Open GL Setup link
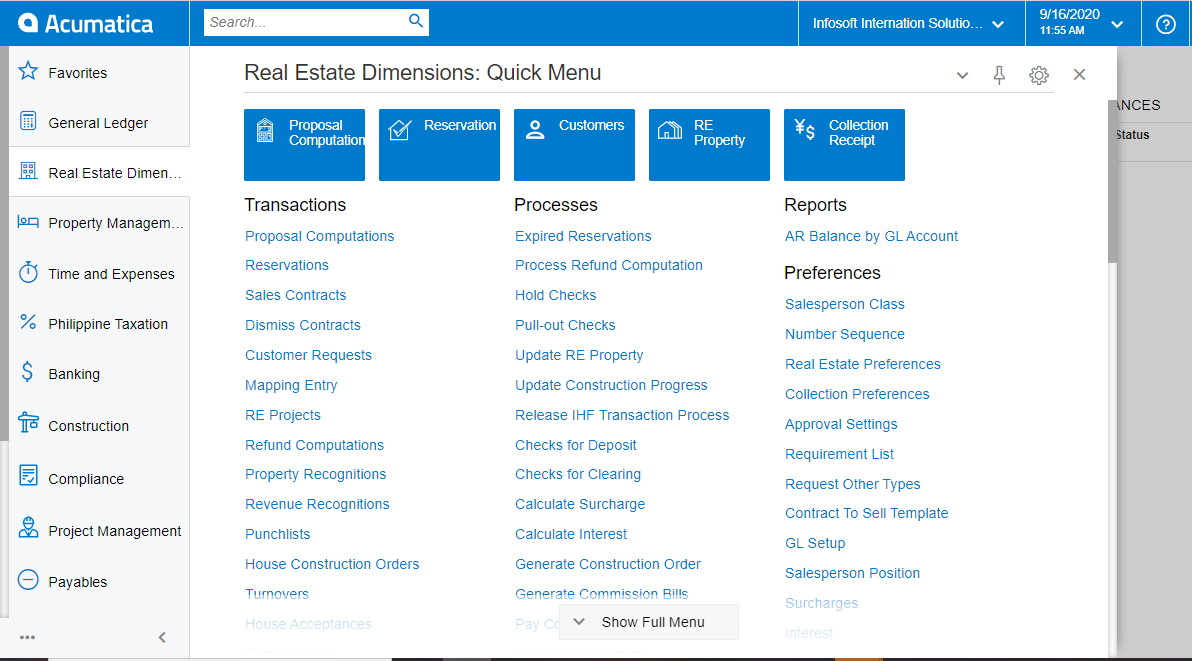This screenshot has height=661, width=1192. pos(815,543)
